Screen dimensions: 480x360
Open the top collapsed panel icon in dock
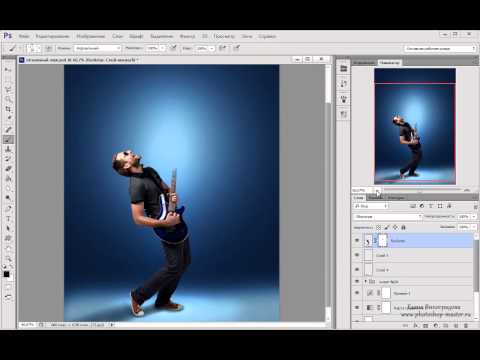click(343, 69)
